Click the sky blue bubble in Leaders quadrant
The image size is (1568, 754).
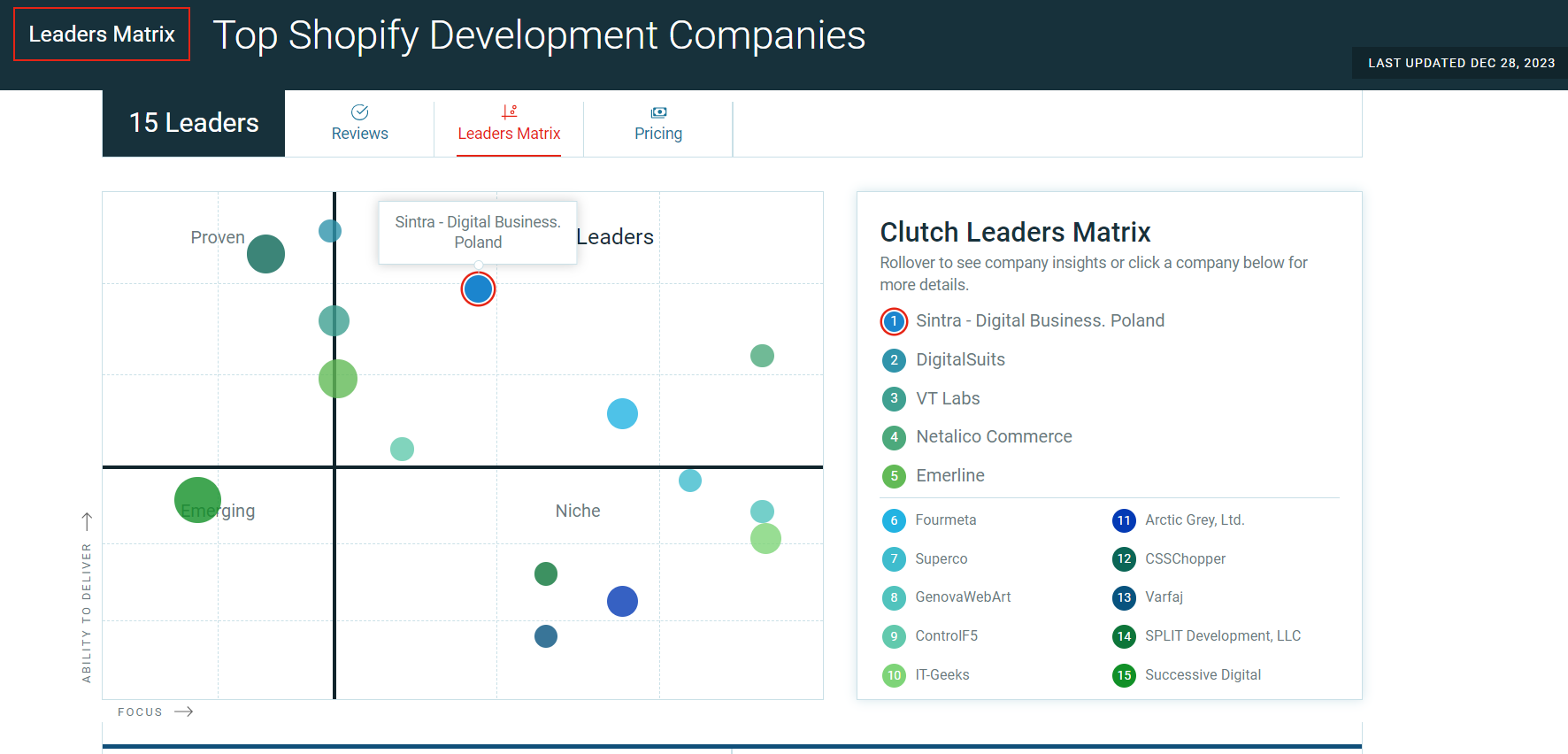coord(622,413)
